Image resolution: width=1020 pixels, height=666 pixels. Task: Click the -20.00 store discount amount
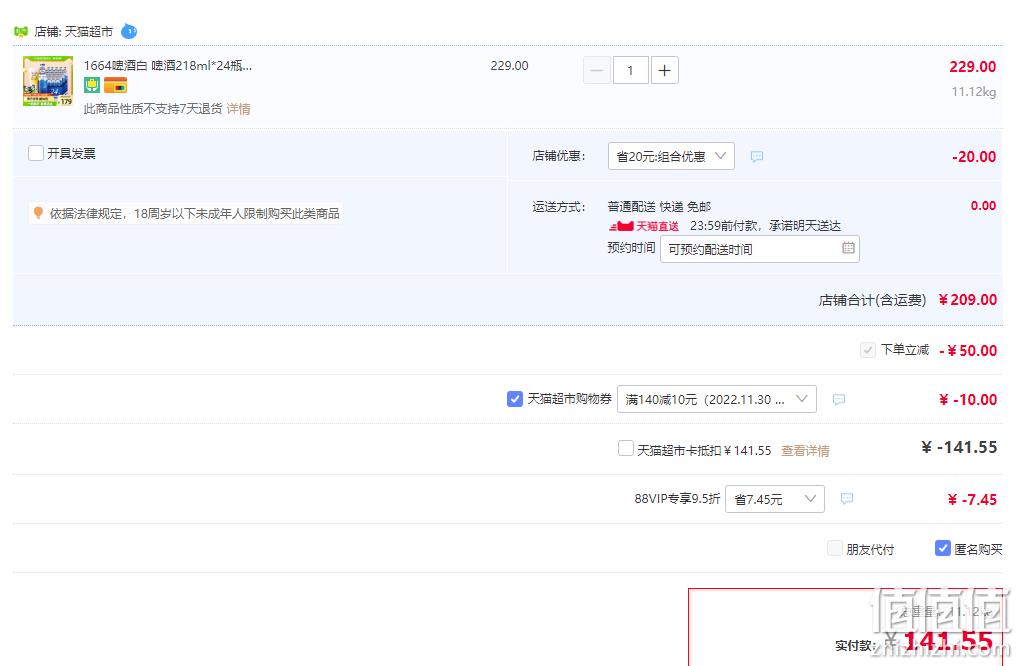click(973, 156)
